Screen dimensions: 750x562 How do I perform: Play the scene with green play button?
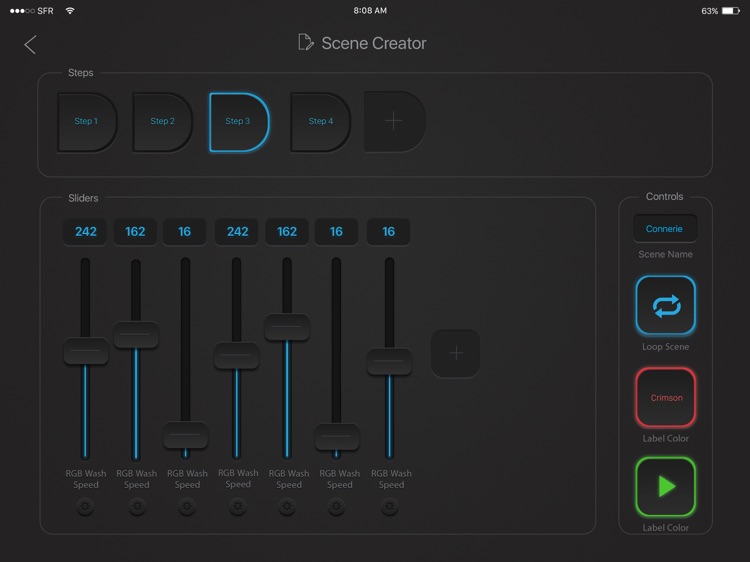pos(665,487)
